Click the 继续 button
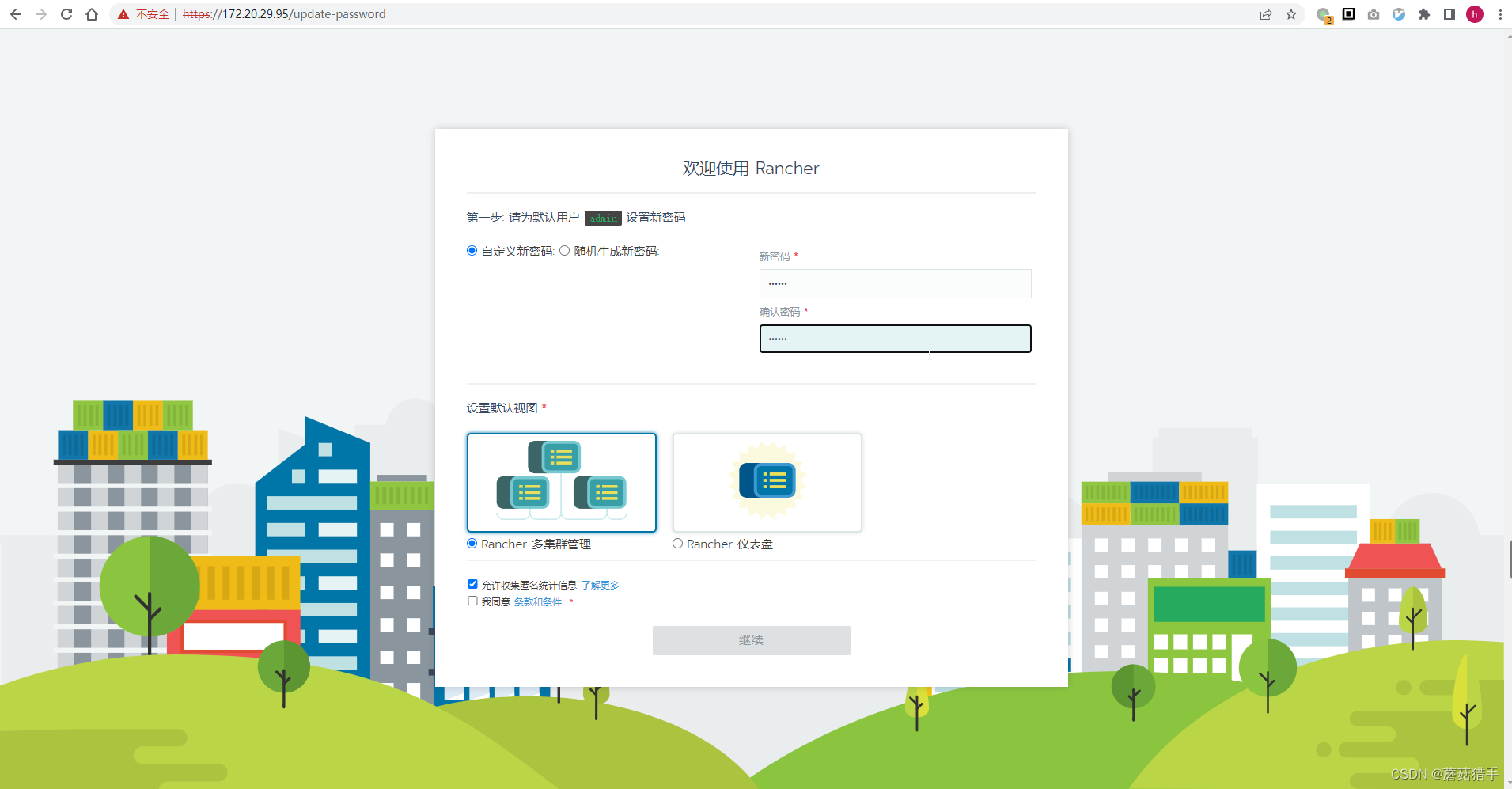1512x789 pixels. 752,640
